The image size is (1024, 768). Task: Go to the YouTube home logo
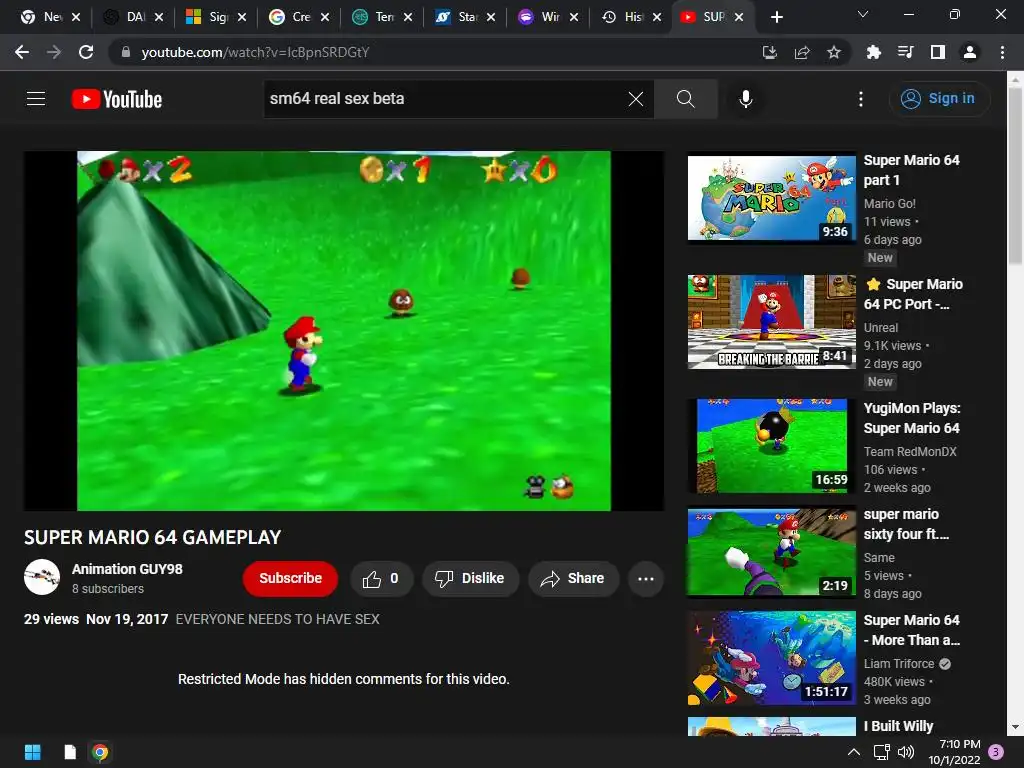117,99
